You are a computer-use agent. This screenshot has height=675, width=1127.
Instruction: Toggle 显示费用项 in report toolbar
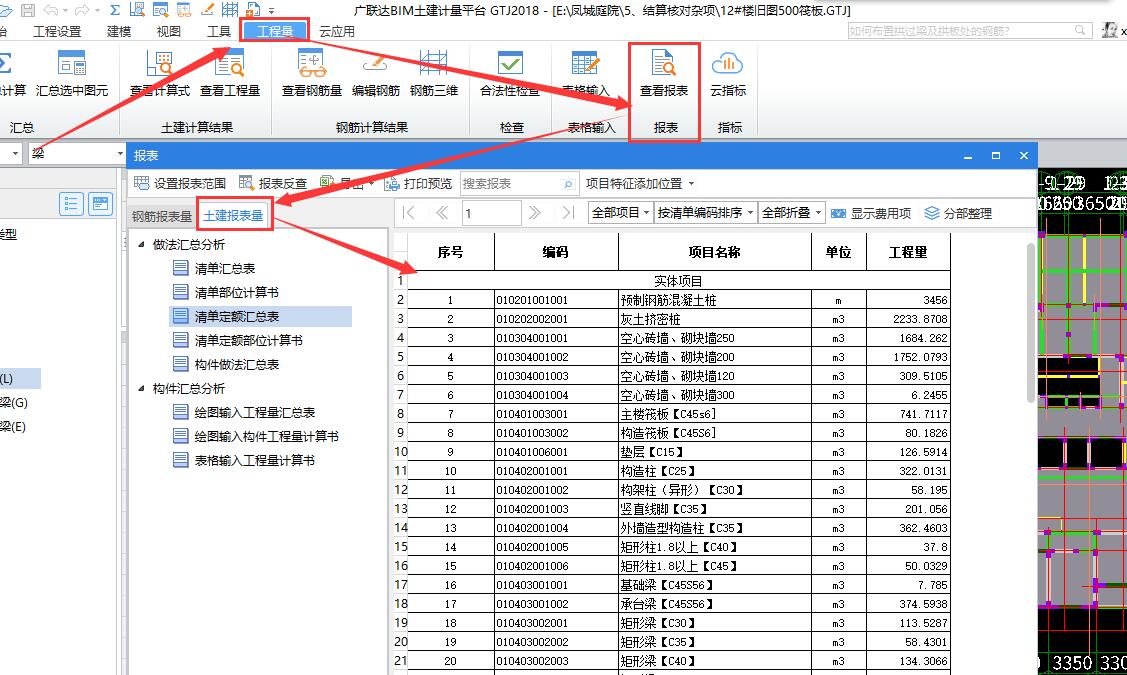tap(871, 213)
